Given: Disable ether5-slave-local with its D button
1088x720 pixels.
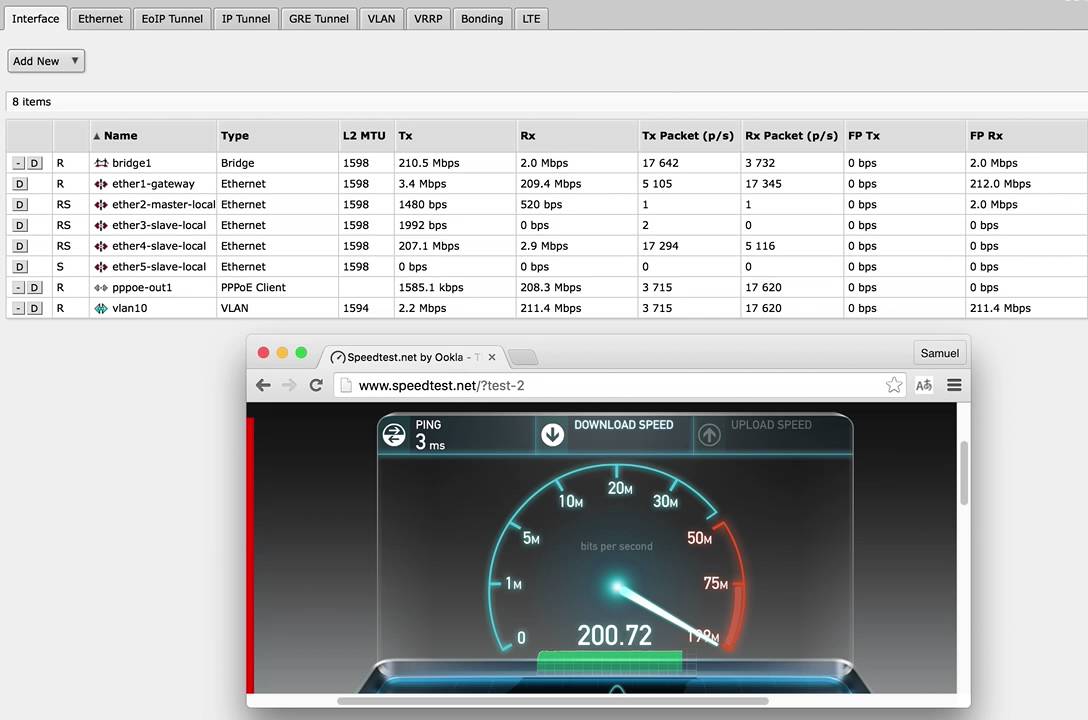Looking at the screenshot, I should click(x=20, y=267).
